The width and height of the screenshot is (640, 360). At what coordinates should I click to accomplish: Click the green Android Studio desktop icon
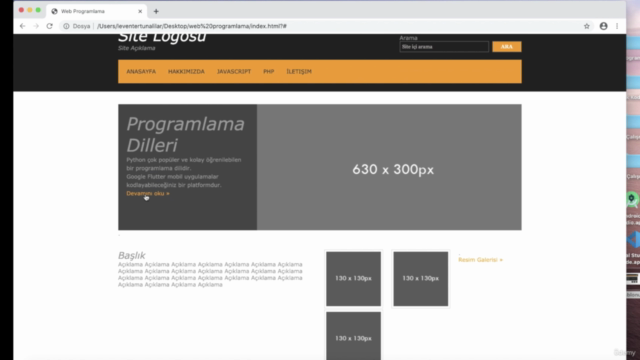pos(632,200)
